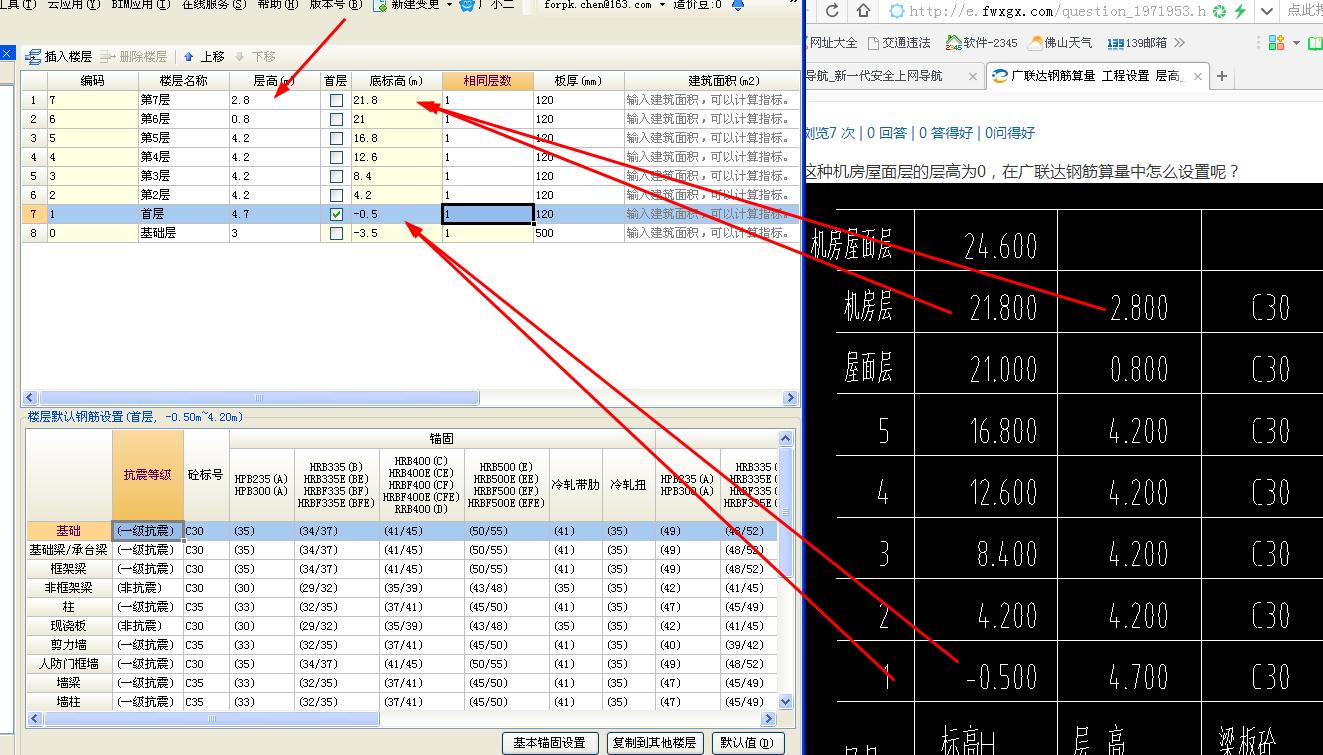Toggle 首层 checkbox for 第5层 row

pyautogui.click(x=336, y=138)
